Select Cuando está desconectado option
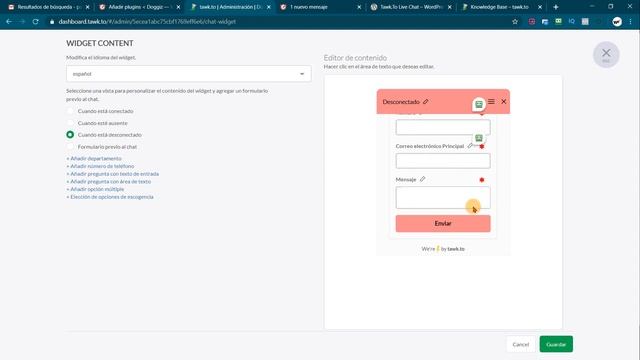The height and width of the screenshot is (360, 640). tap(70, 135)
